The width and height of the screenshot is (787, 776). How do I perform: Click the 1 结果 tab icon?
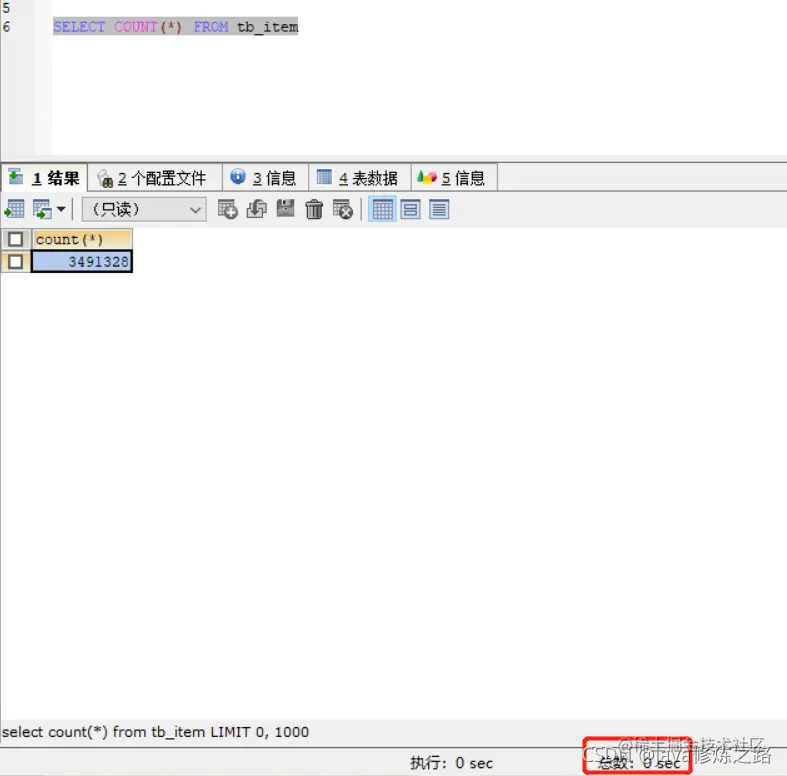coord(16,177)
